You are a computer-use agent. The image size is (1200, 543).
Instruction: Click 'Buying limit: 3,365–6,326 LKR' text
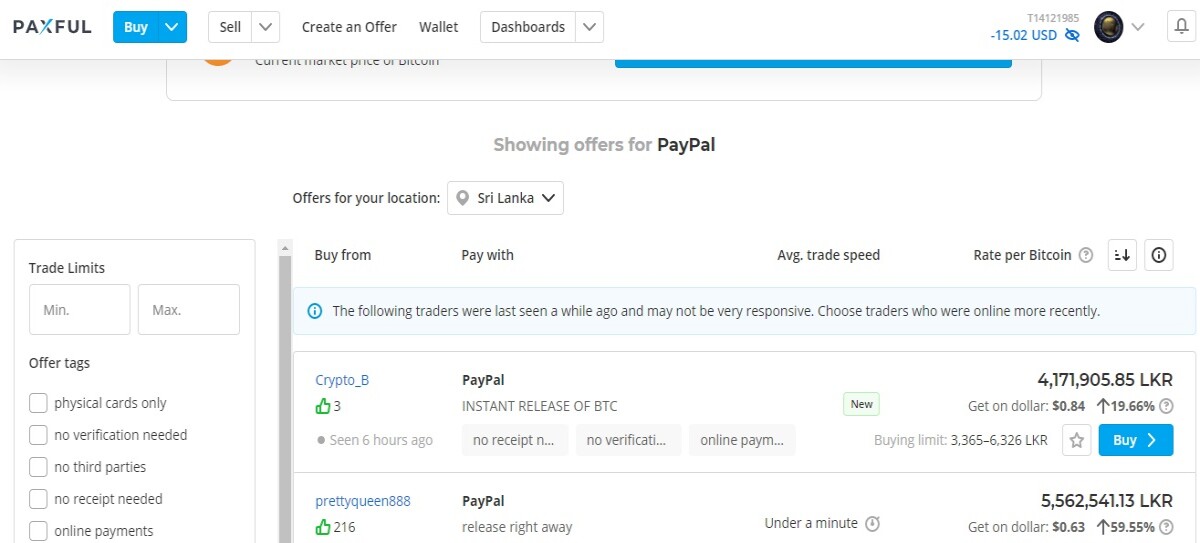coord(961,440)
